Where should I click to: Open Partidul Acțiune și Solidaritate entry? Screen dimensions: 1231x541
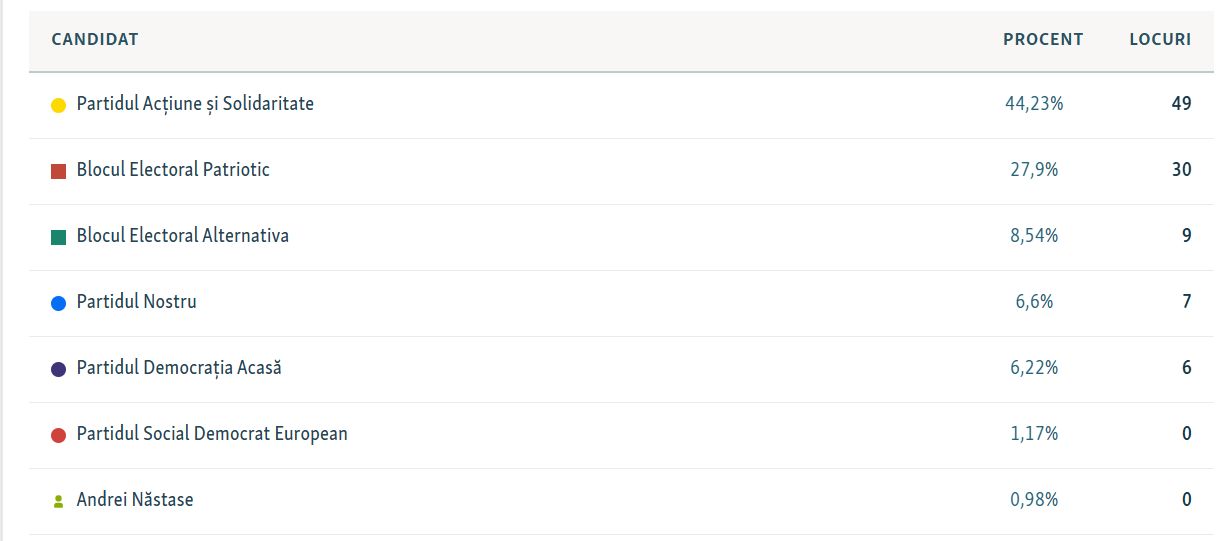(x=195, y=104)
